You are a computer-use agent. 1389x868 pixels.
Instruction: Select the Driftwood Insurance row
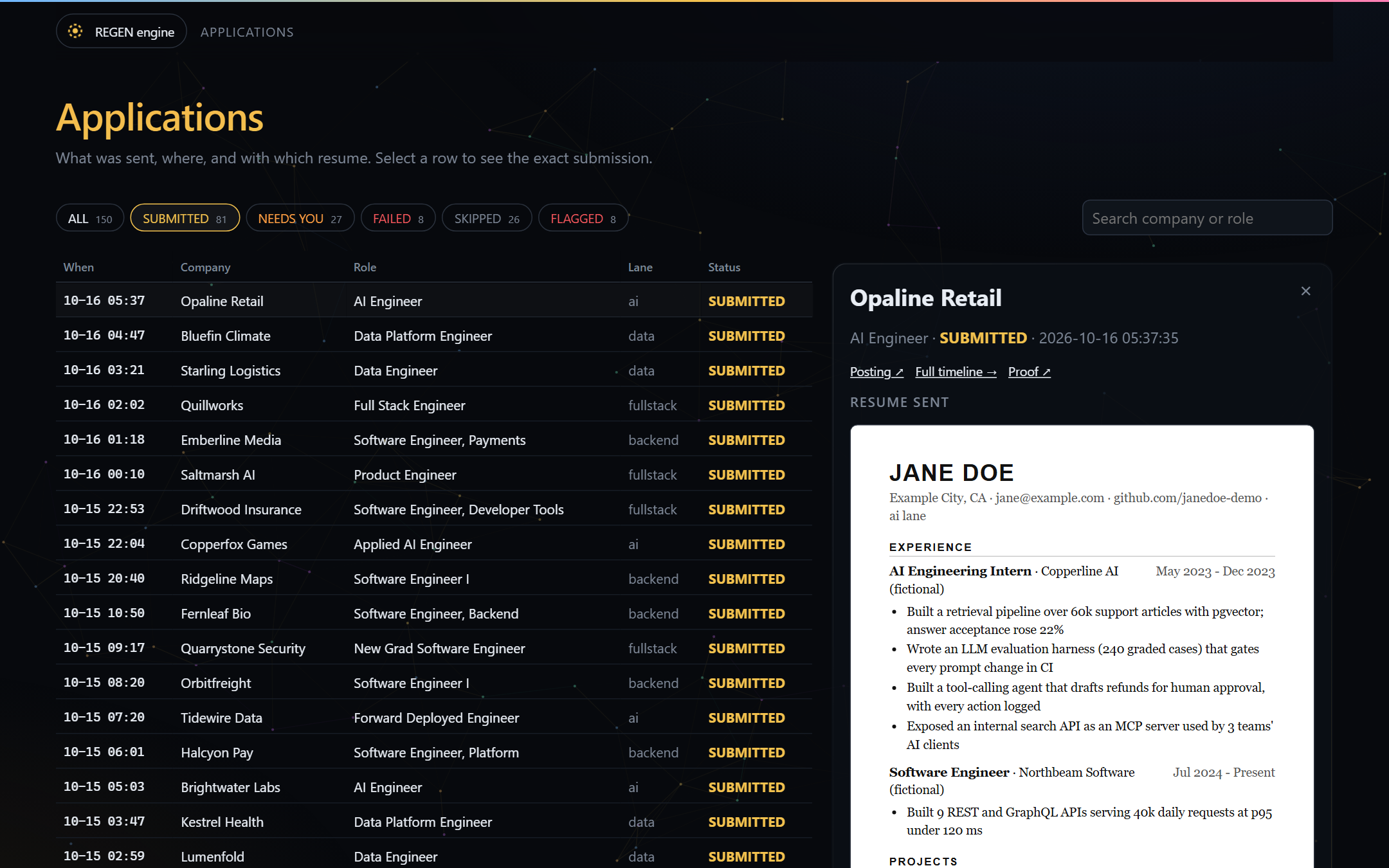434,509
